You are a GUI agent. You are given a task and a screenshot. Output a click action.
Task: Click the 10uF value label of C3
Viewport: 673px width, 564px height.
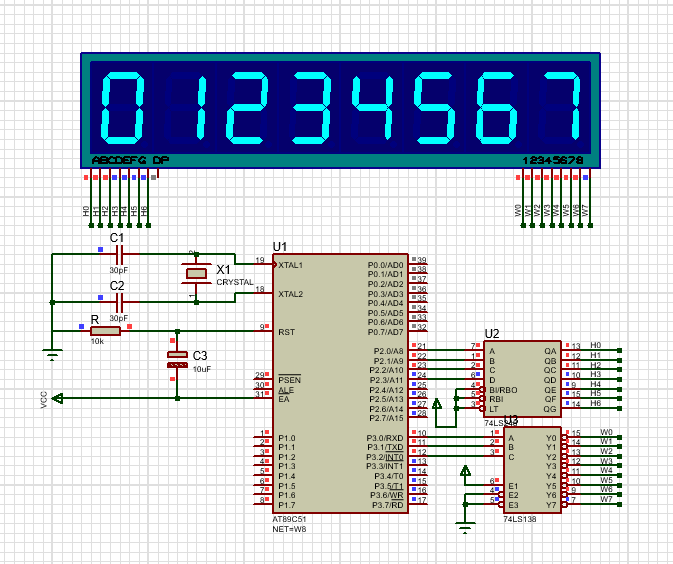(x=202, y=369)
